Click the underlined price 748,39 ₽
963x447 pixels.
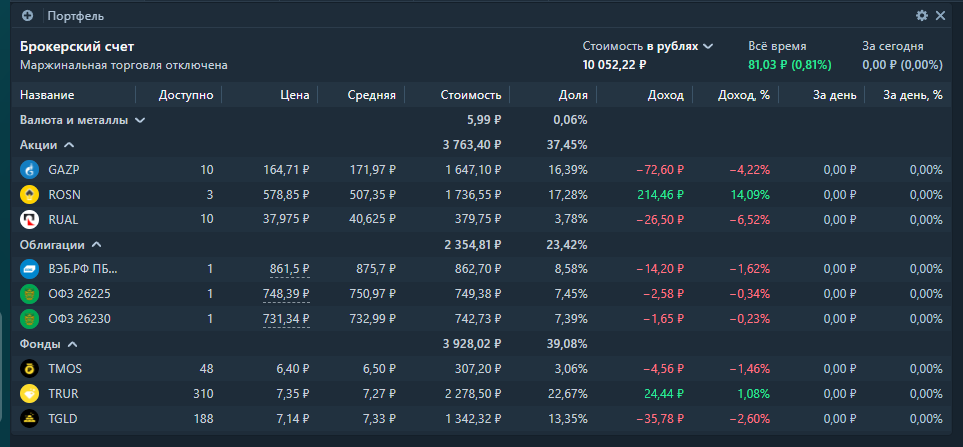point(286,294)
